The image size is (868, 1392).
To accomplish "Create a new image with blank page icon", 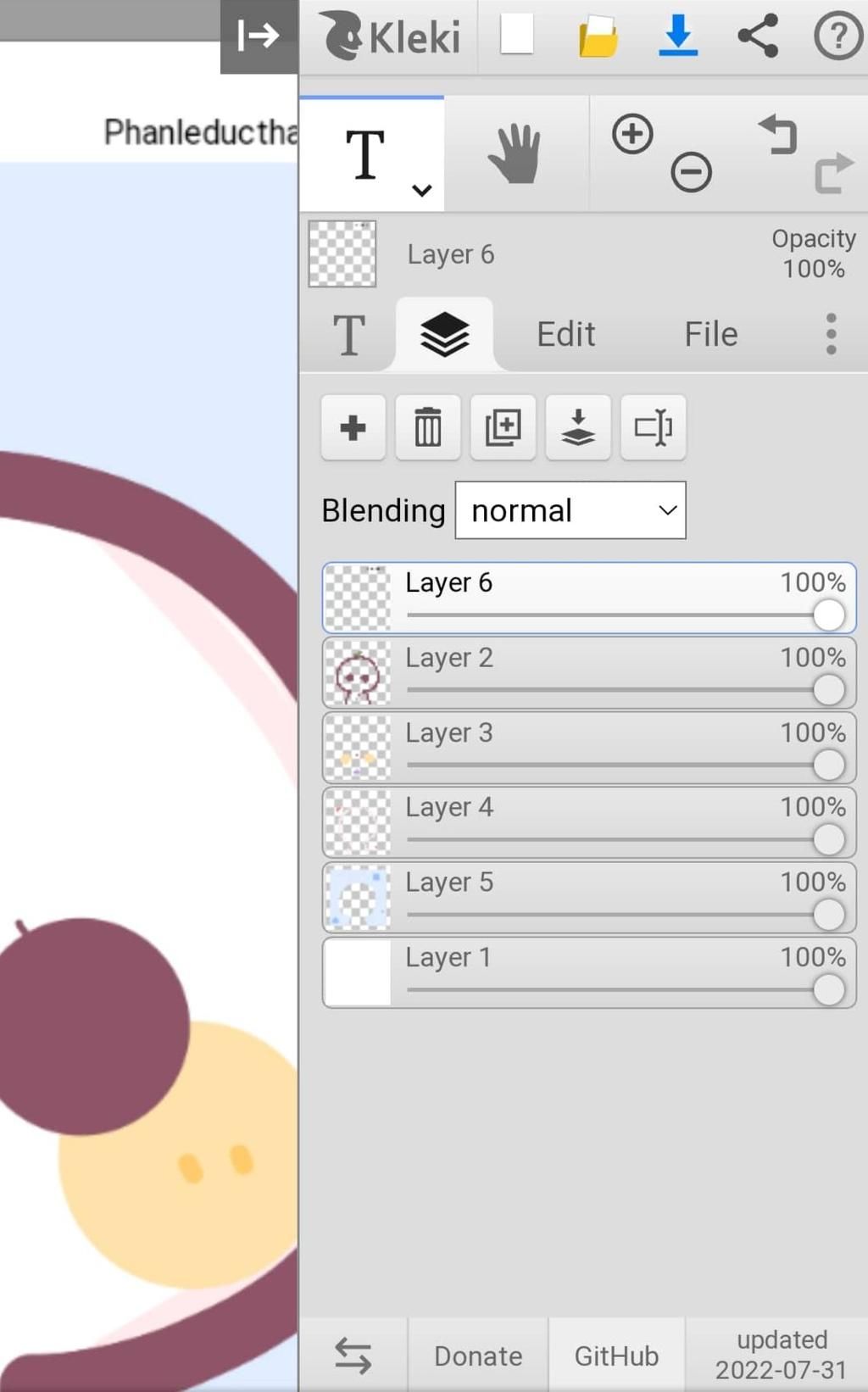I will tap(516, 36).
